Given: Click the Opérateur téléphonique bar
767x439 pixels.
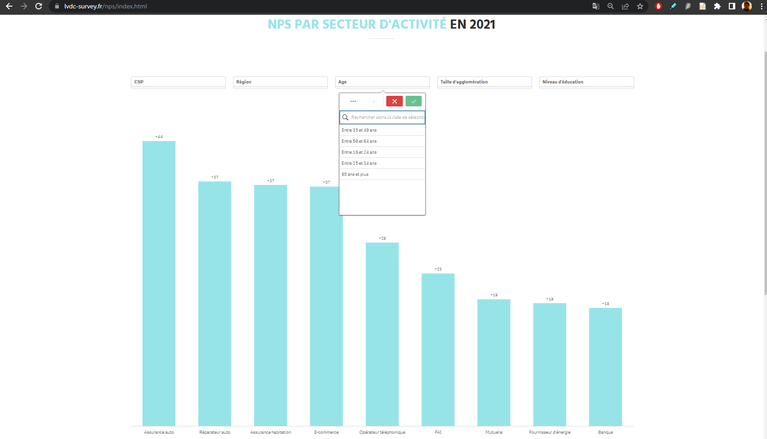Looking at the screenshot, I should (x=382, y=334).
